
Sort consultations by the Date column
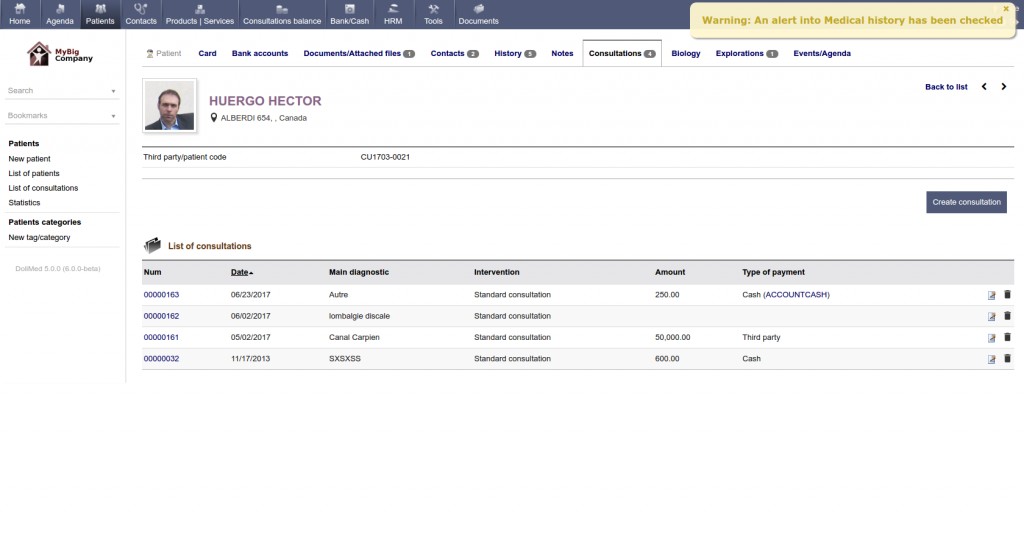click(x=240, y=272)
